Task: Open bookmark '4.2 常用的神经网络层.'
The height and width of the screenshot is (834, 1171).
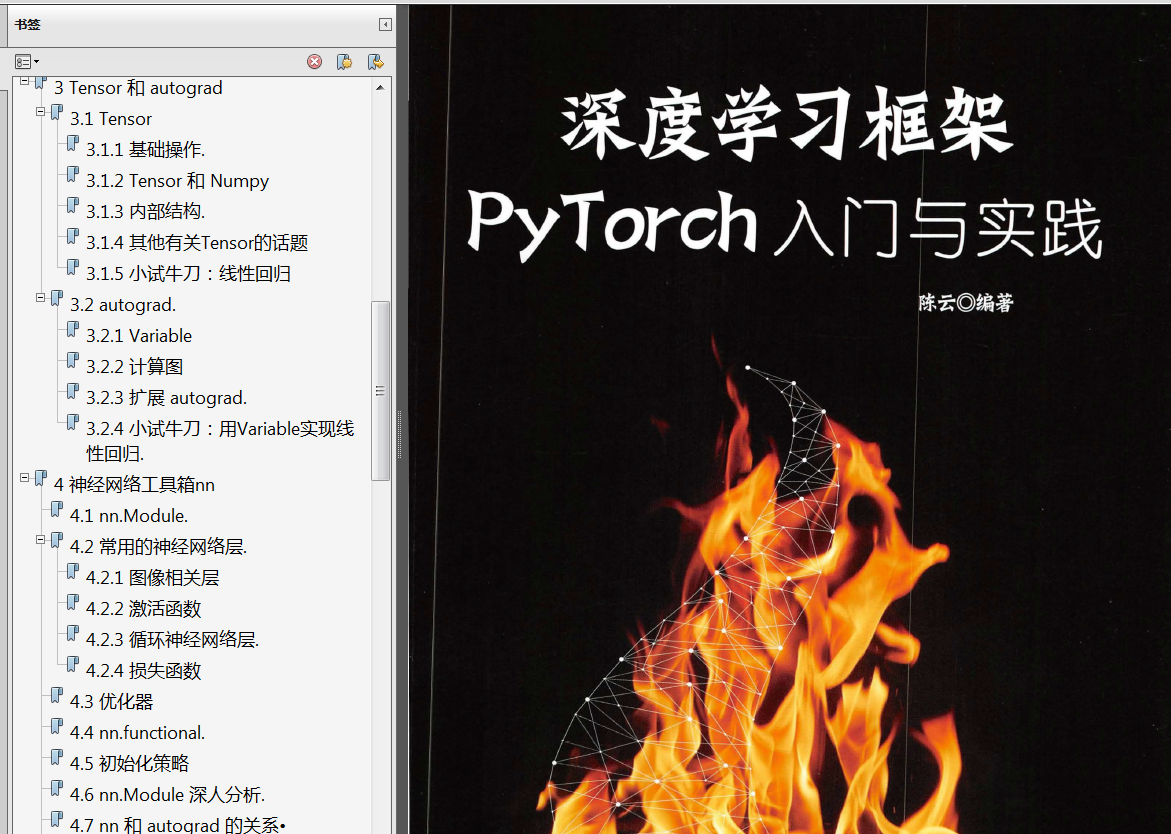Action: pyautogui.click(x=158, y=547)
